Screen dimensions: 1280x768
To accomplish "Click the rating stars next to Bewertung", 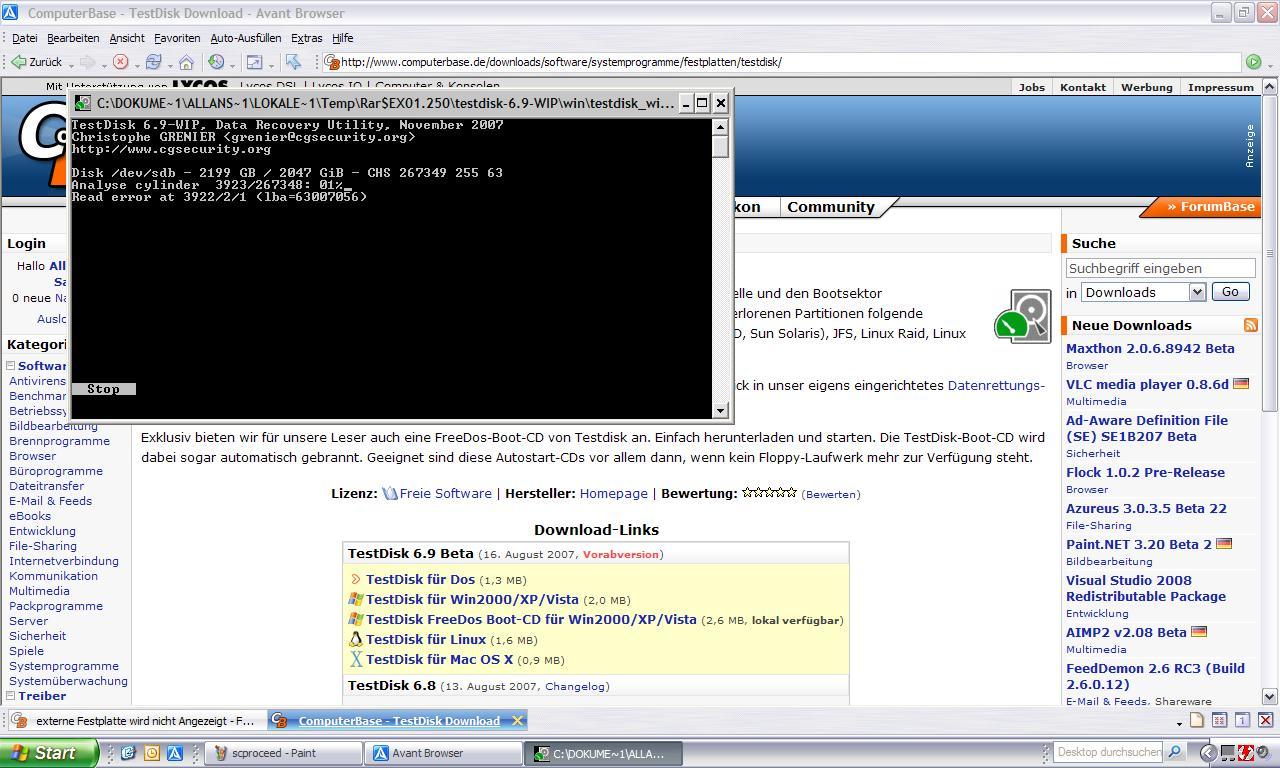I will click(769, 492).
